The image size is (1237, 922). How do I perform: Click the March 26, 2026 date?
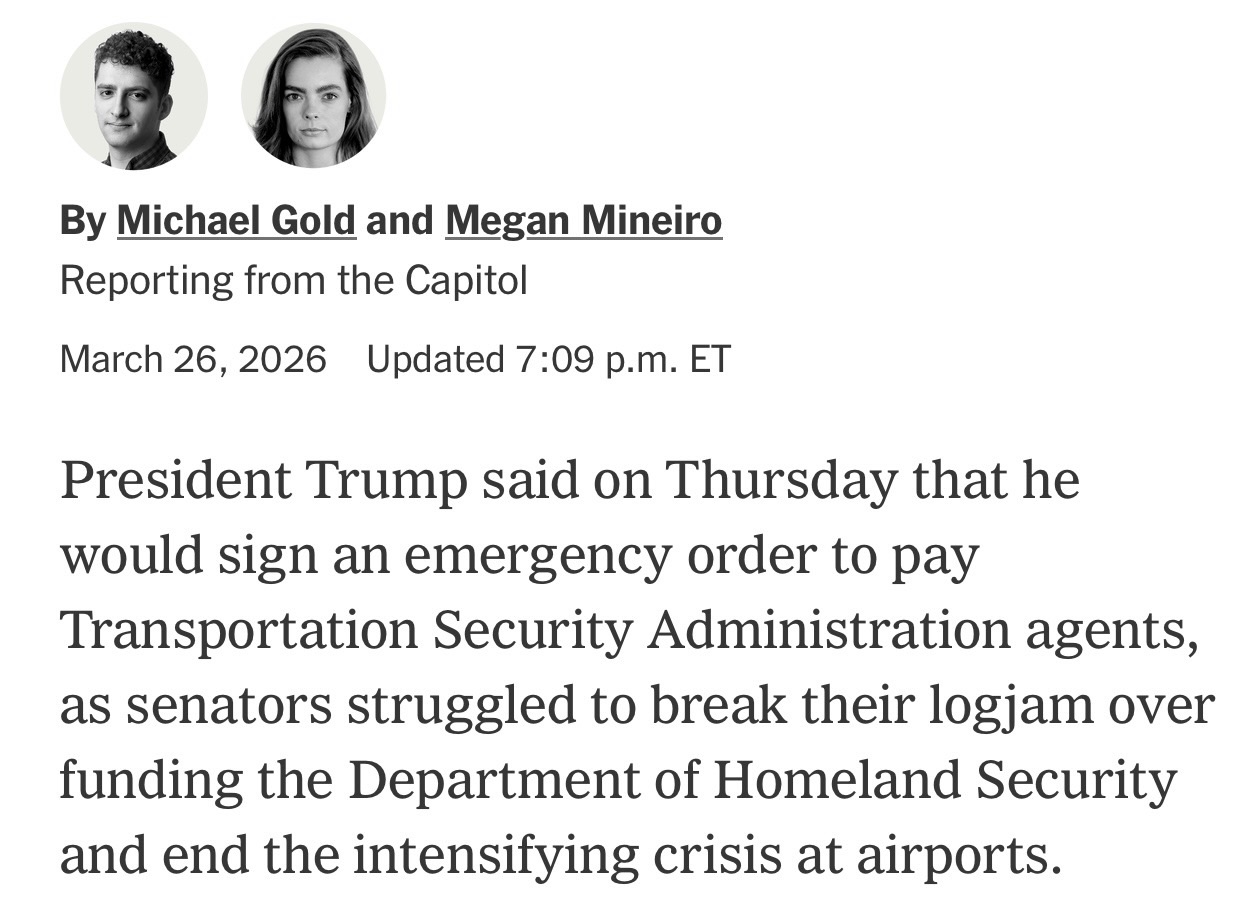pyautogui.click(x=193, y=359)
